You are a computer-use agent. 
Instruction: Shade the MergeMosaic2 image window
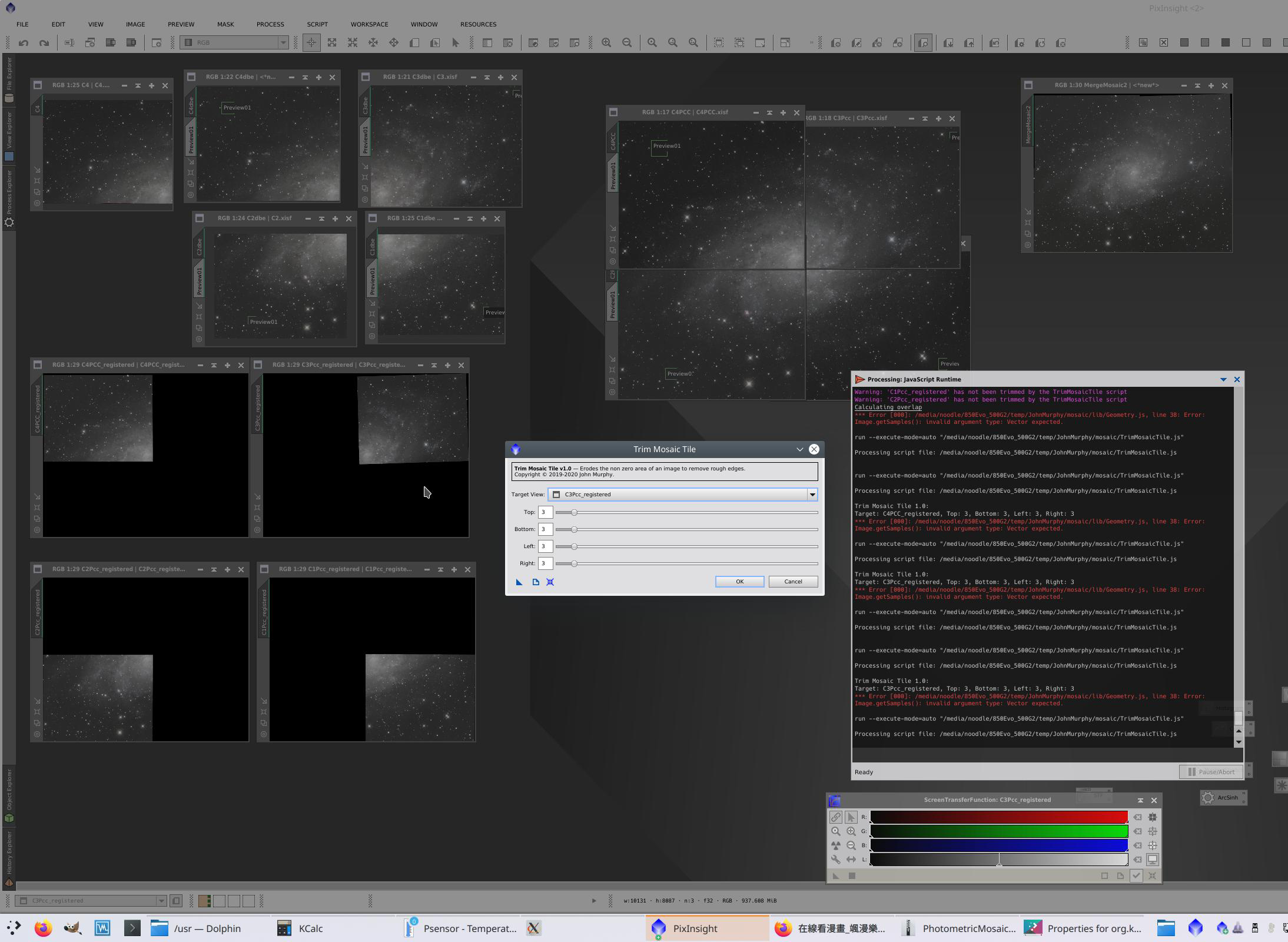point(1197,85)
